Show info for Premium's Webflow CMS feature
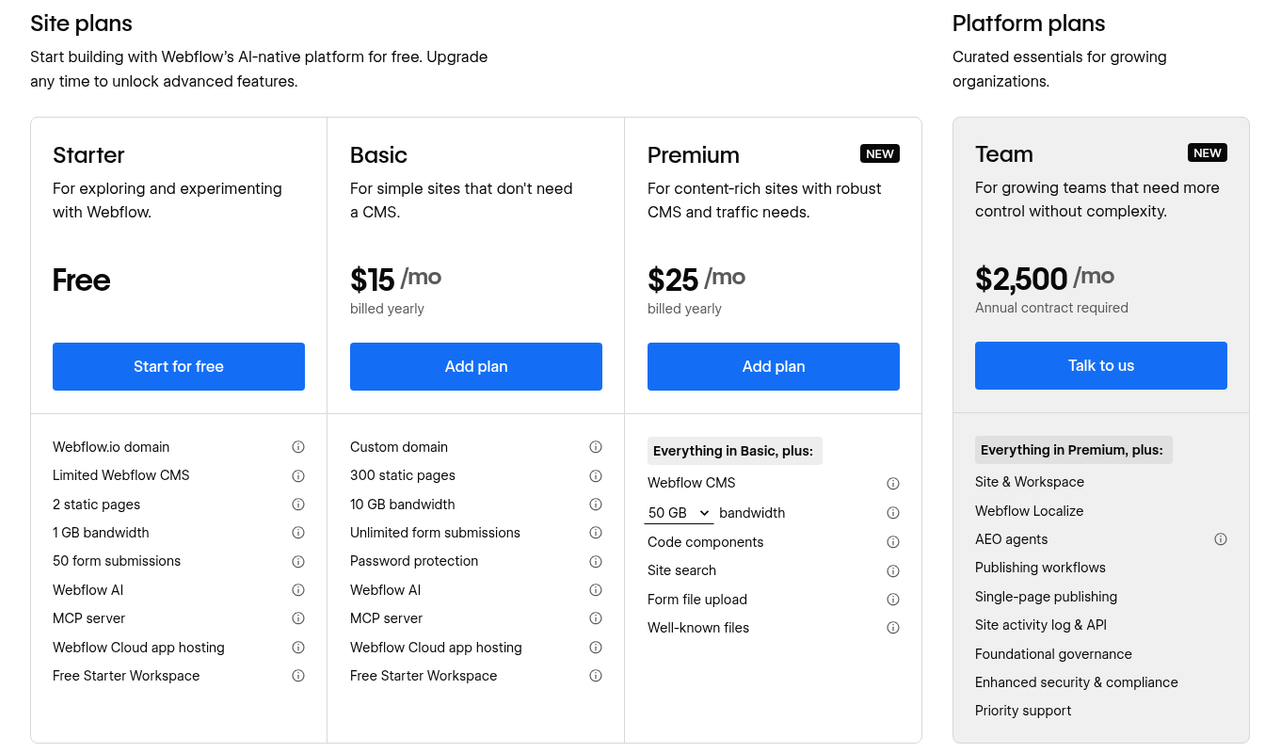The width and height of the screenshot is (1280, 753). tap(893, 484)
